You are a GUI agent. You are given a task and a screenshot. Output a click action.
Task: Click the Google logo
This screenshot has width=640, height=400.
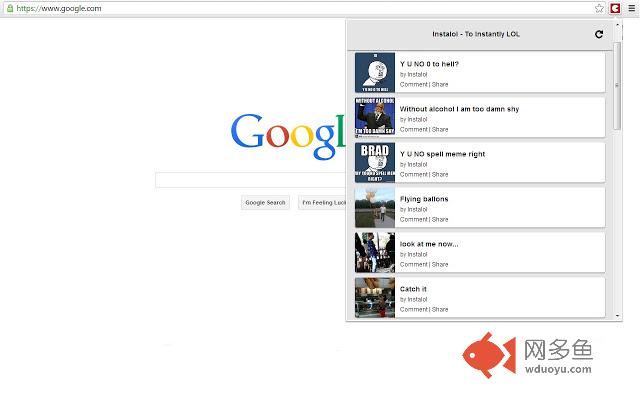point(288,136)
